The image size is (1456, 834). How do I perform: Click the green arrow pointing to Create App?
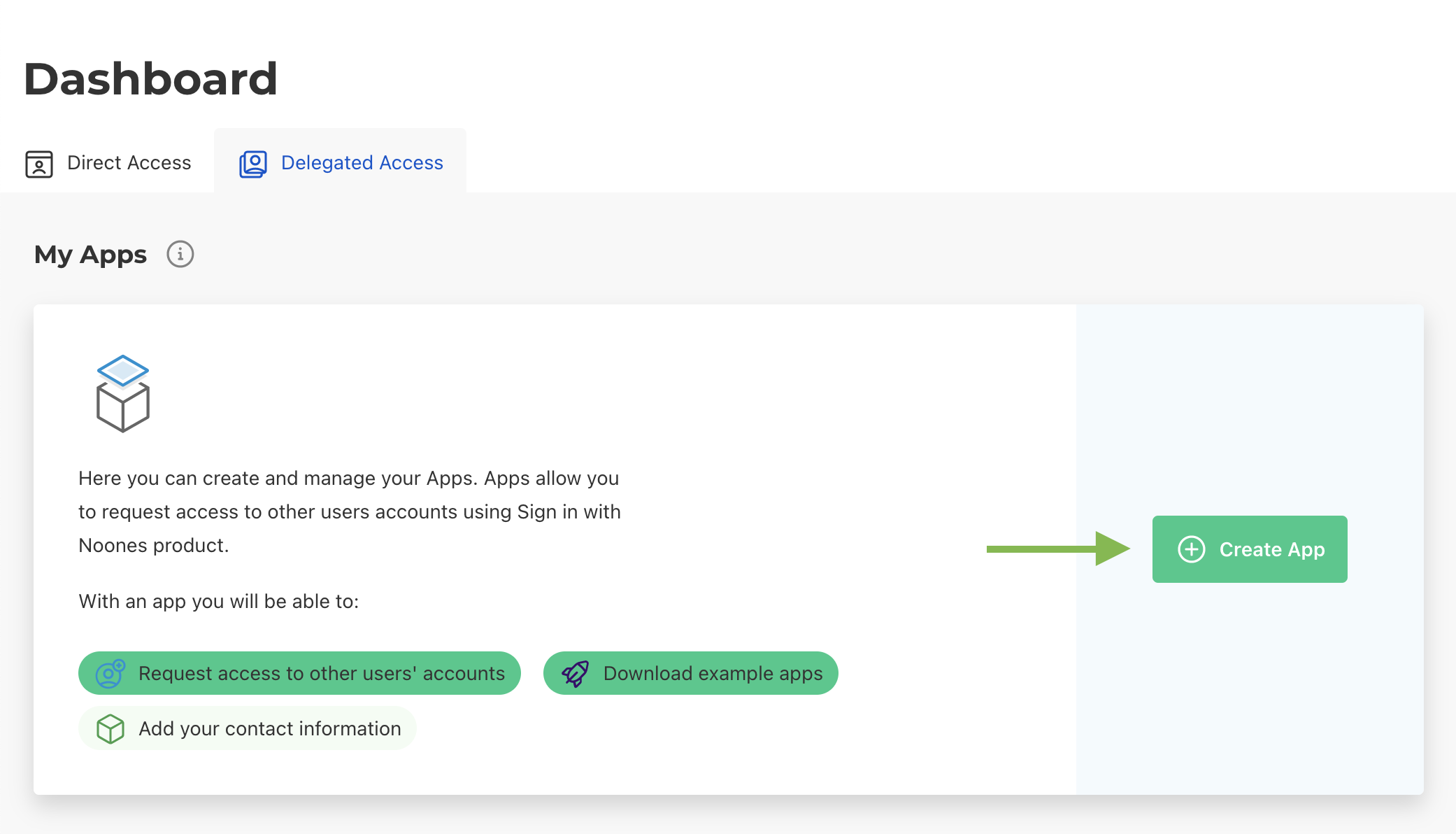click(x=1057, y=549)
